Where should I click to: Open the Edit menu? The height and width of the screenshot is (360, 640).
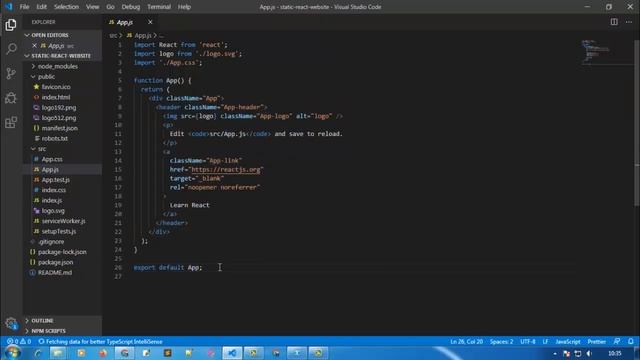pyautogui.click(x=42, y=7)
